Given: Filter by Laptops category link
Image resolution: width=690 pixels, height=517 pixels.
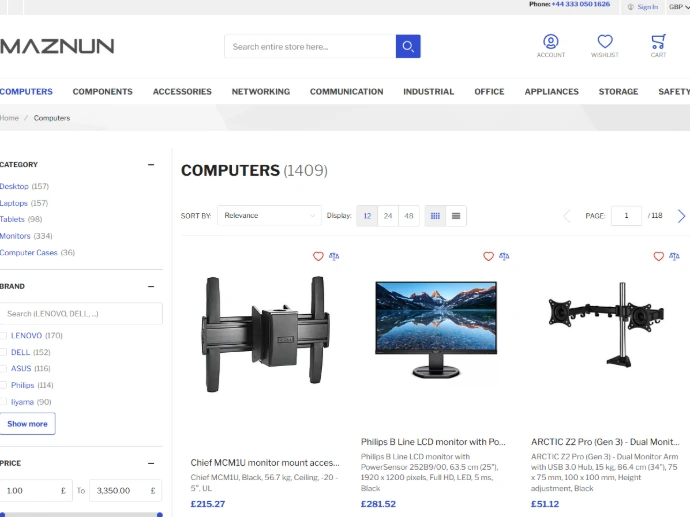Looking at the screenshot, I should click(15, 203).
